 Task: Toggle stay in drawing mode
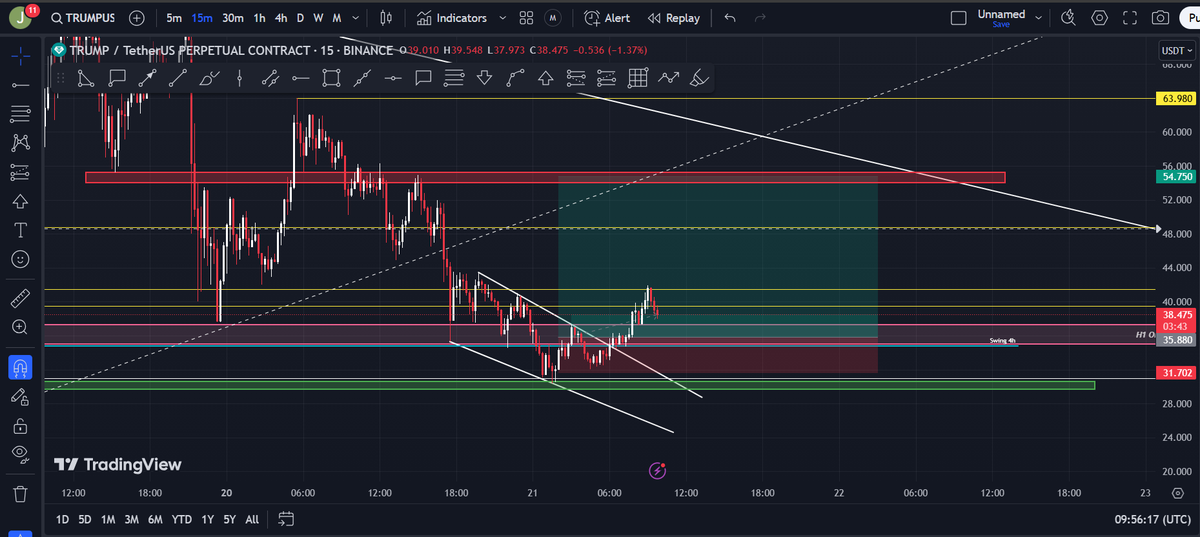click(x=21, y=397)
